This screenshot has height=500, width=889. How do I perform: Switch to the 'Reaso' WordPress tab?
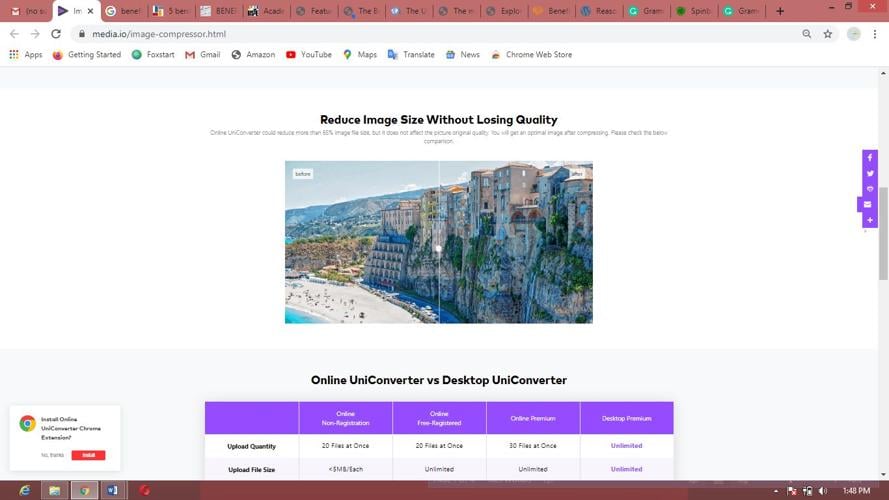coord(599,11)
